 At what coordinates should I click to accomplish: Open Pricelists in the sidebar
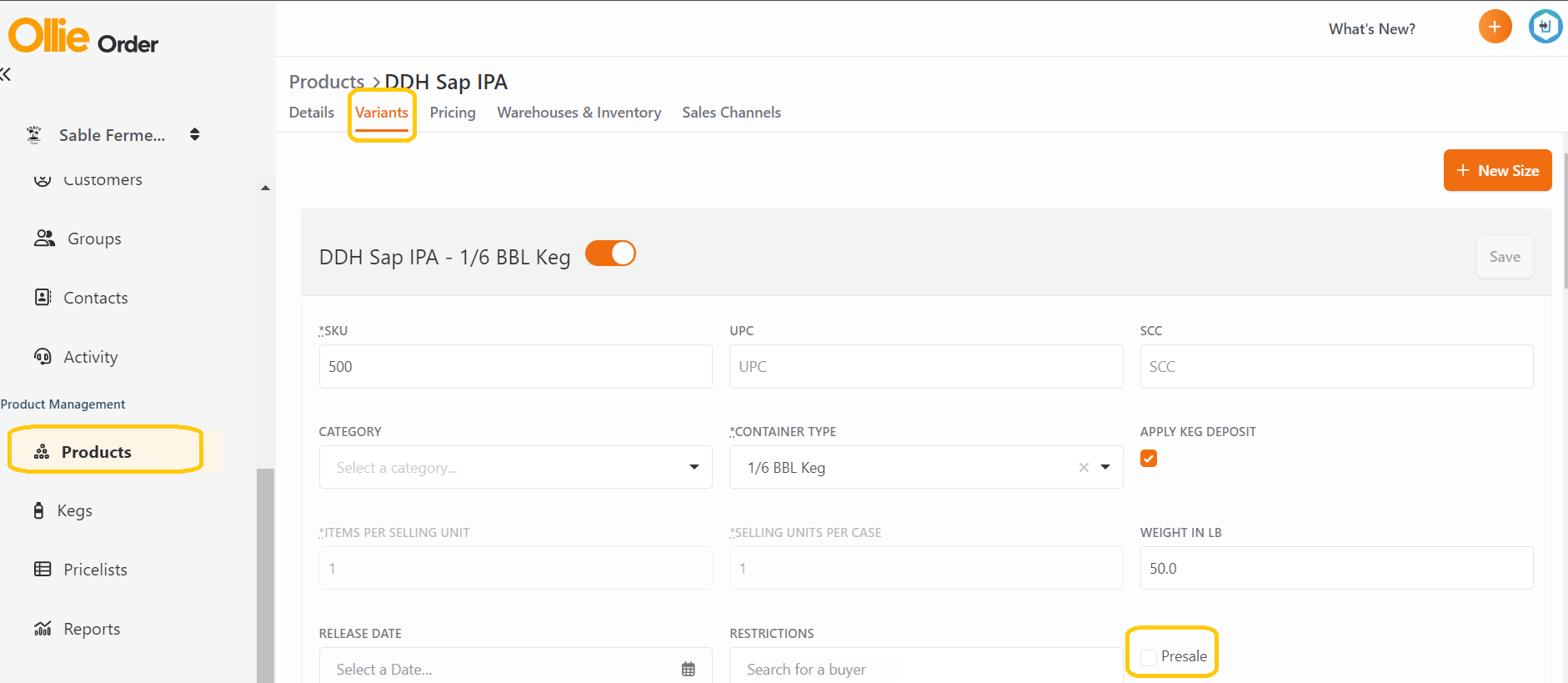(95, 570)
